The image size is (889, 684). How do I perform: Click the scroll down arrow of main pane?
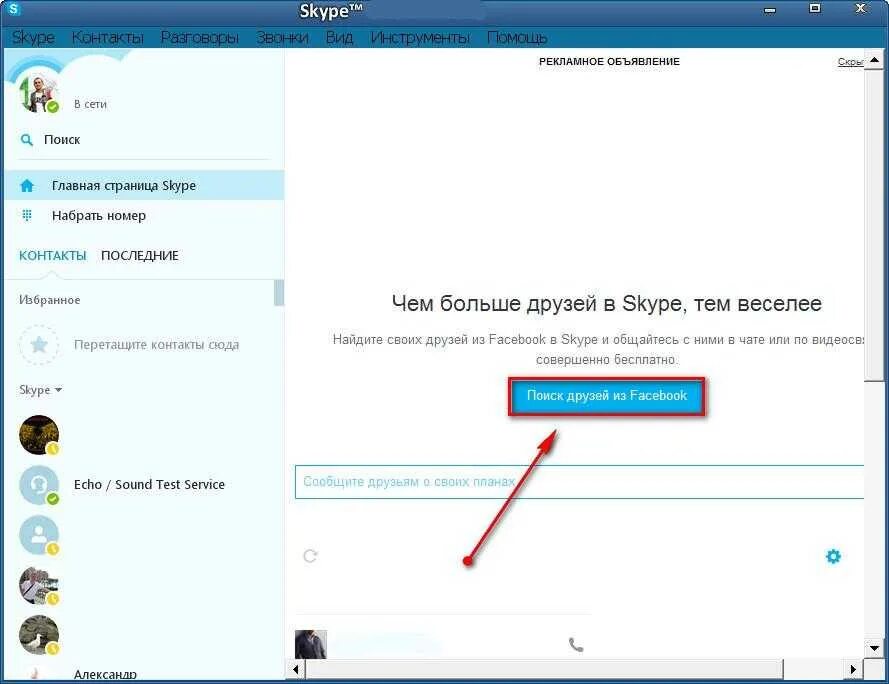click(x=874, y=647)
